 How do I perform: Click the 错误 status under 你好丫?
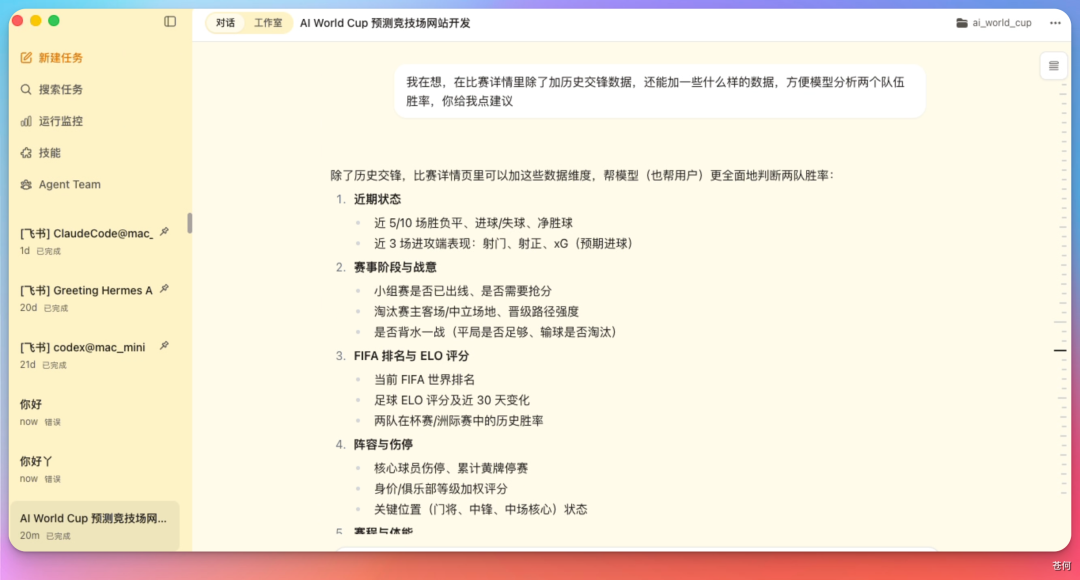click(x=53, y=479)
